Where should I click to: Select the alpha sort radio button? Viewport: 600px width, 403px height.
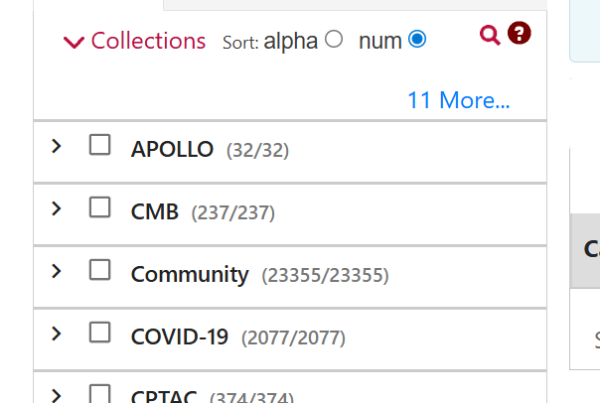334,39
